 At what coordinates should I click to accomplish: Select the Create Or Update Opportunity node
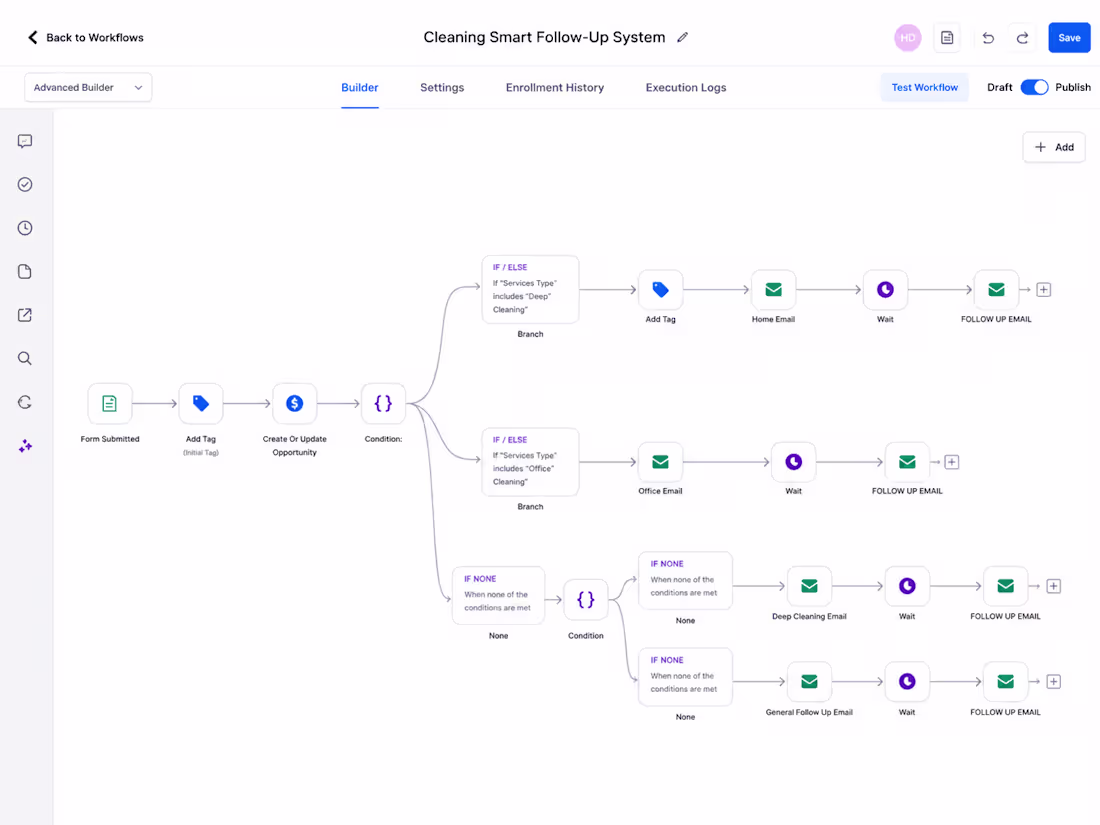(295, 403)
